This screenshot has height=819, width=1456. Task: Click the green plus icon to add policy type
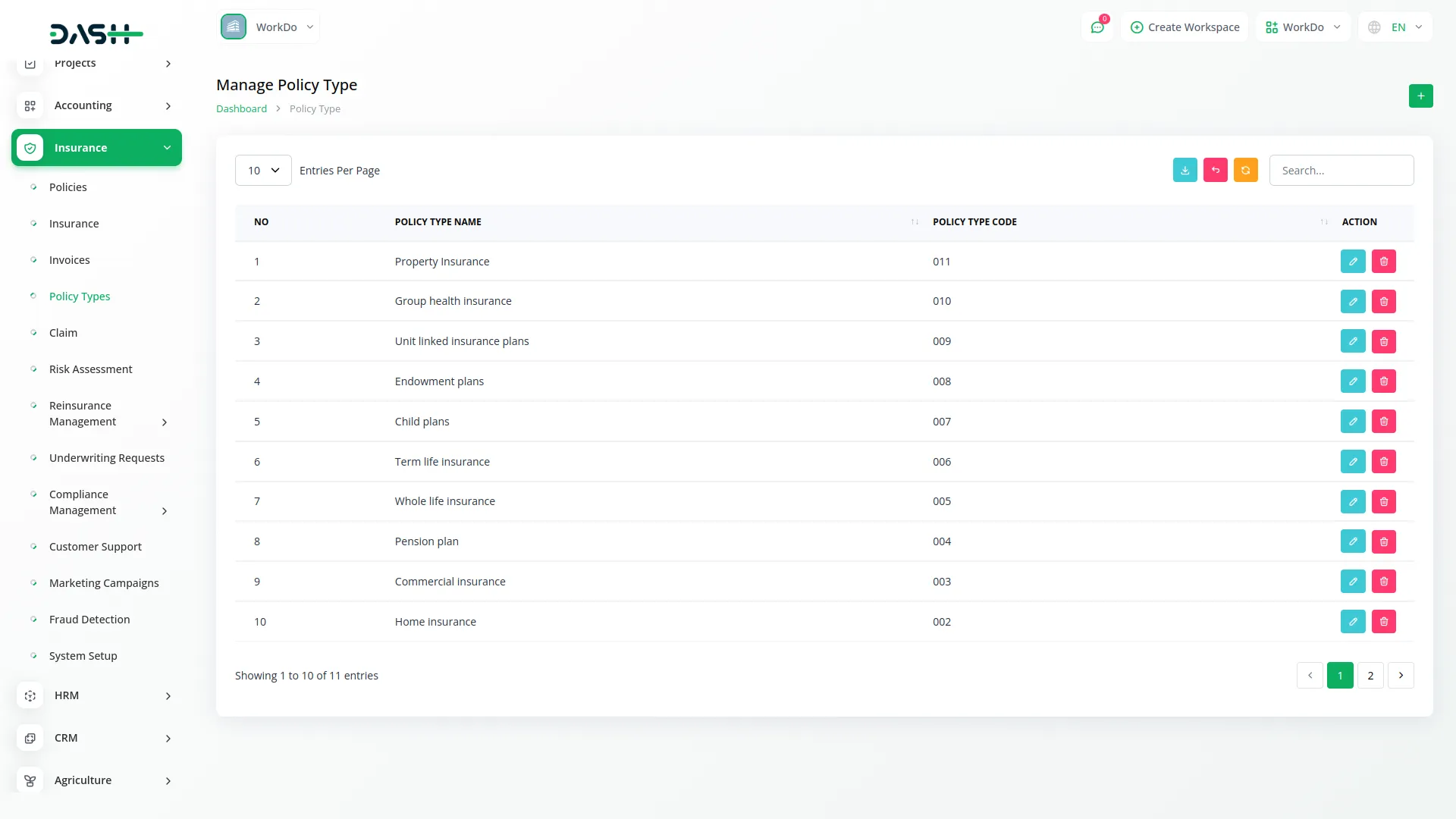1421,96
